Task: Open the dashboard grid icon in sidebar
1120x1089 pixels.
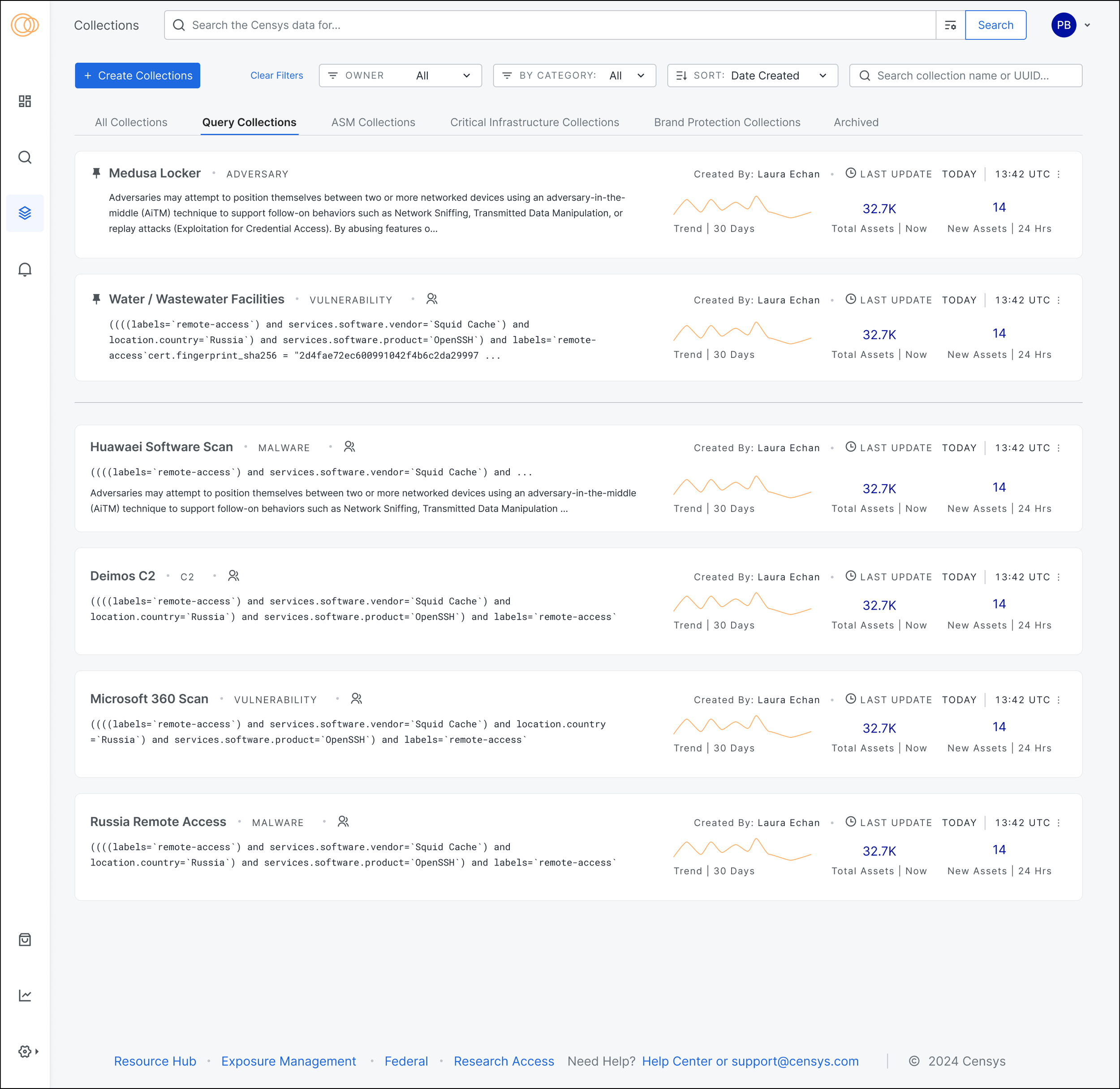Action: (x=25, y=101)
